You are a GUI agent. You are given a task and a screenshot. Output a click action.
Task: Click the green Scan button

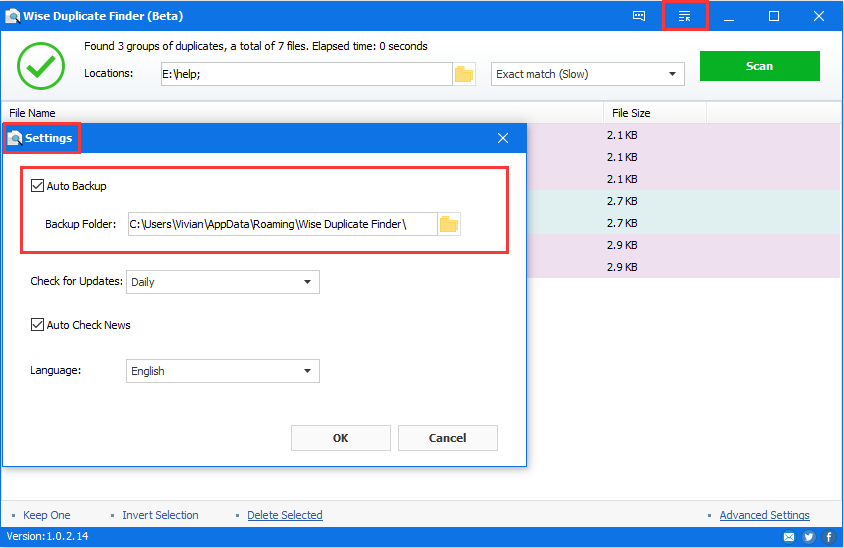(759, 66)
